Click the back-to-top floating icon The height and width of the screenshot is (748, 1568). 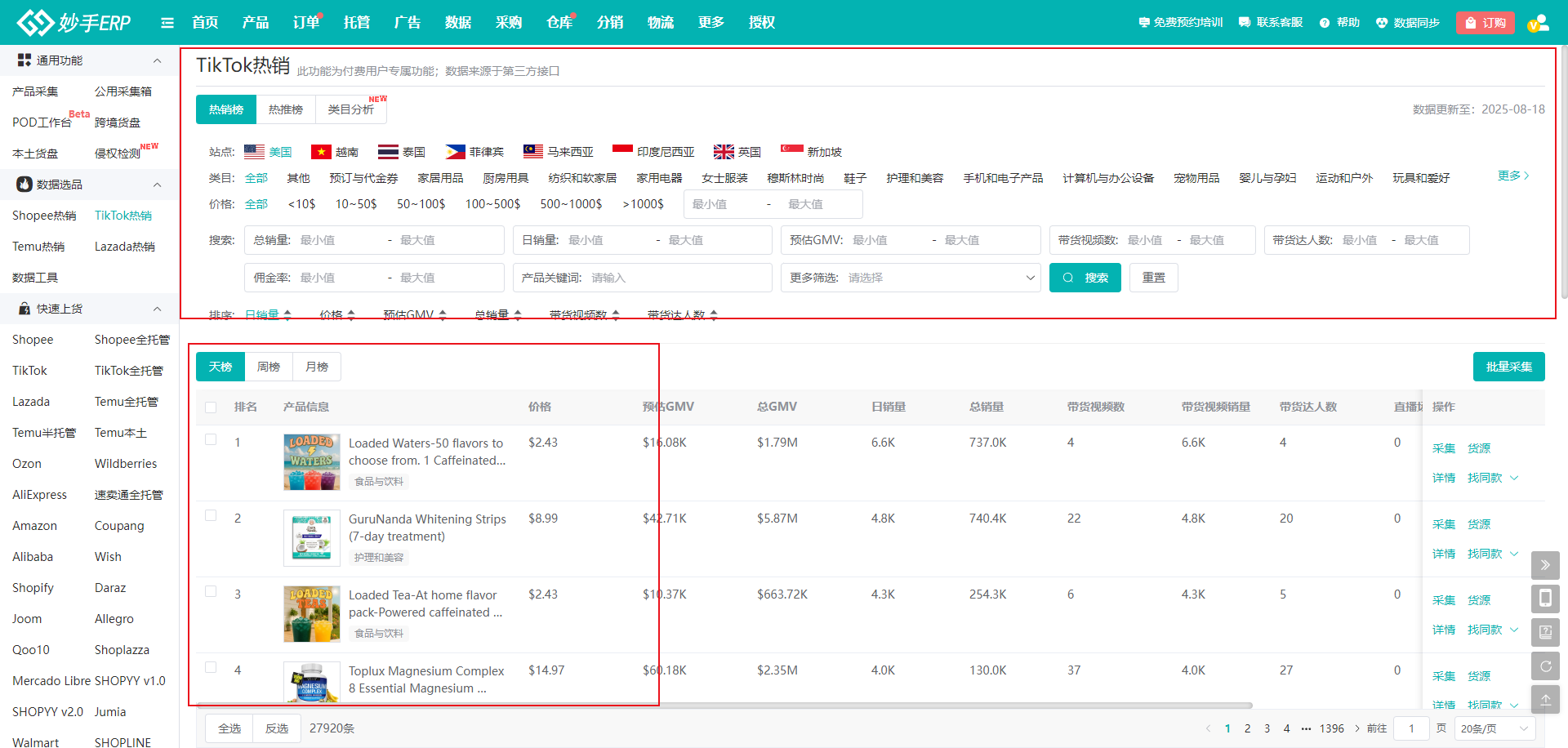click(1545, 700)
